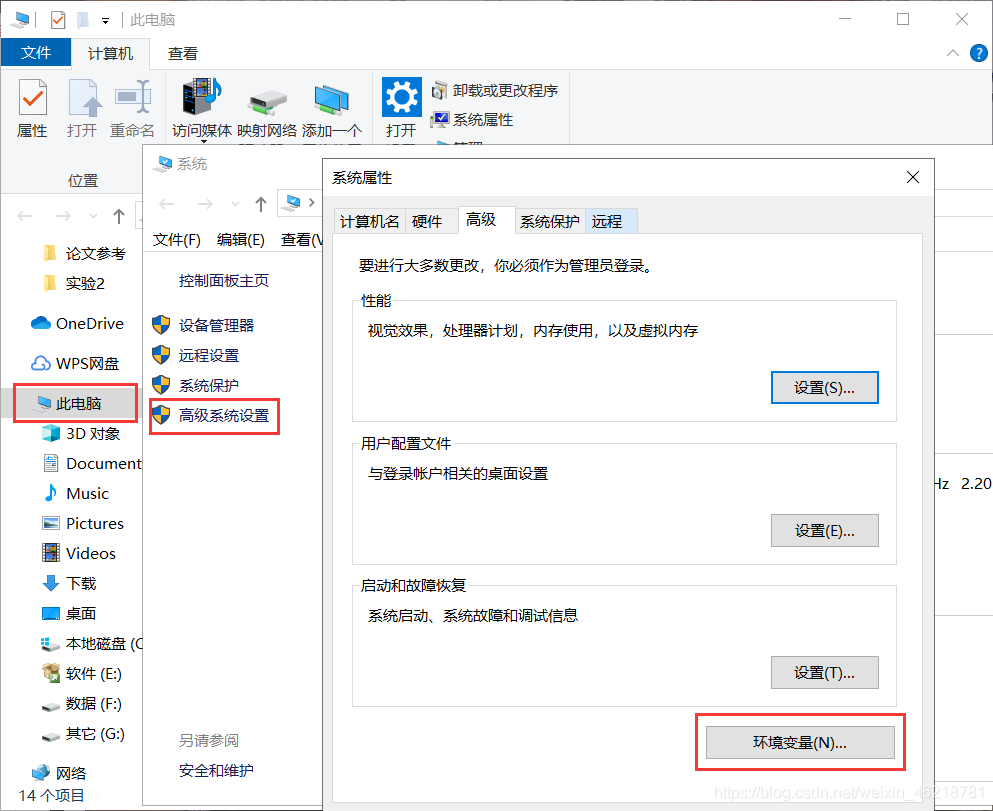Open the Music folder in sidebar
Image resolution: width=993 pixels, height=811 pixels.
(x=75, y=493)
